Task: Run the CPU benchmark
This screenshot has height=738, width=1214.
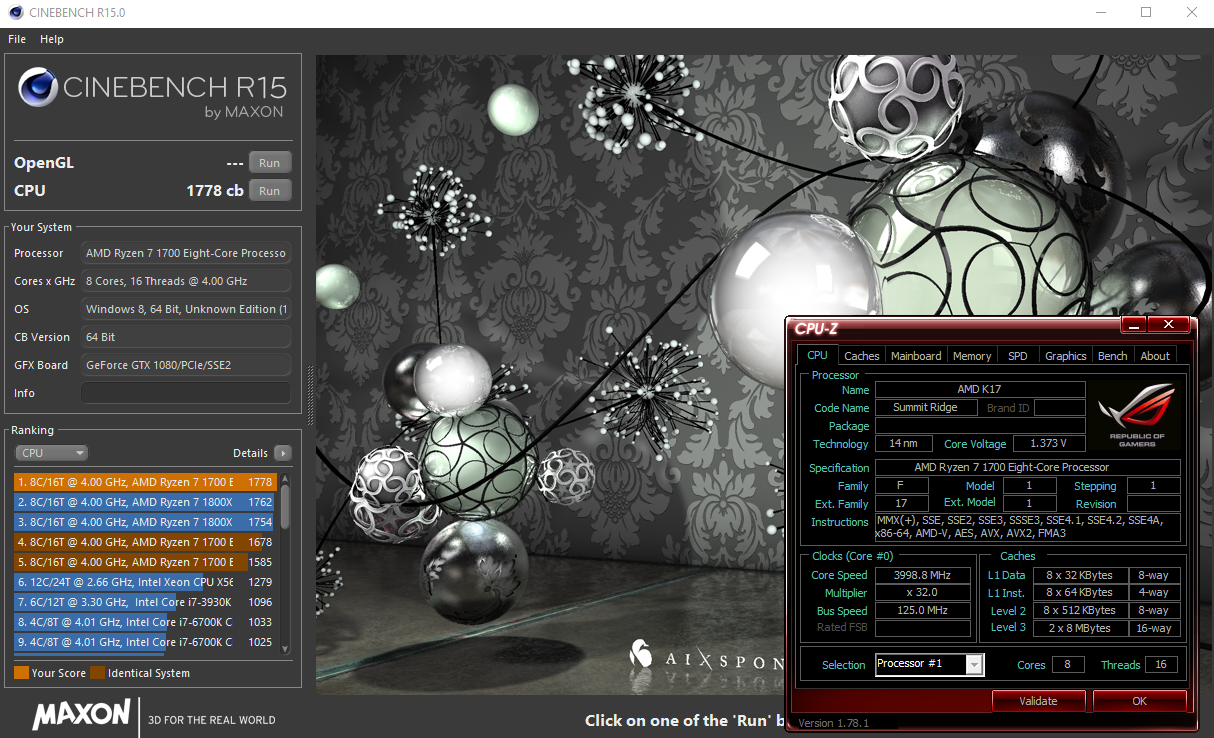Action: 269,191
